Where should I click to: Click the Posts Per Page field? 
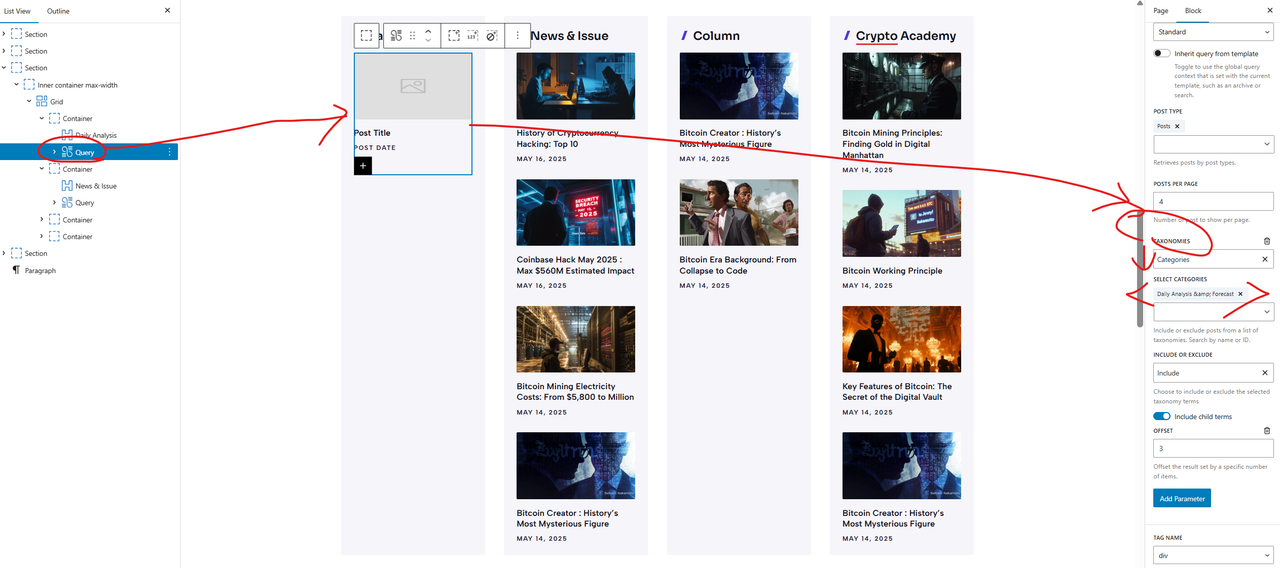[x=1213, y=202]
